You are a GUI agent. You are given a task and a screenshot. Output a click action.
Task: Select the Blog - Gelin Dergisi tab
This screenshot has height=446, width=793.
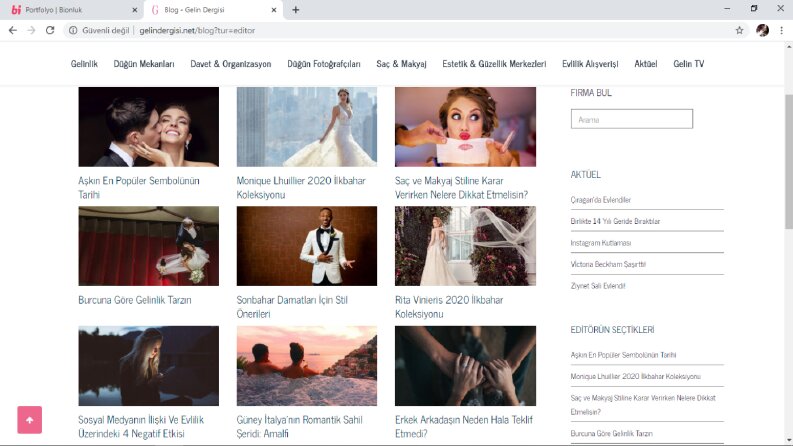(x=212, y=10)
